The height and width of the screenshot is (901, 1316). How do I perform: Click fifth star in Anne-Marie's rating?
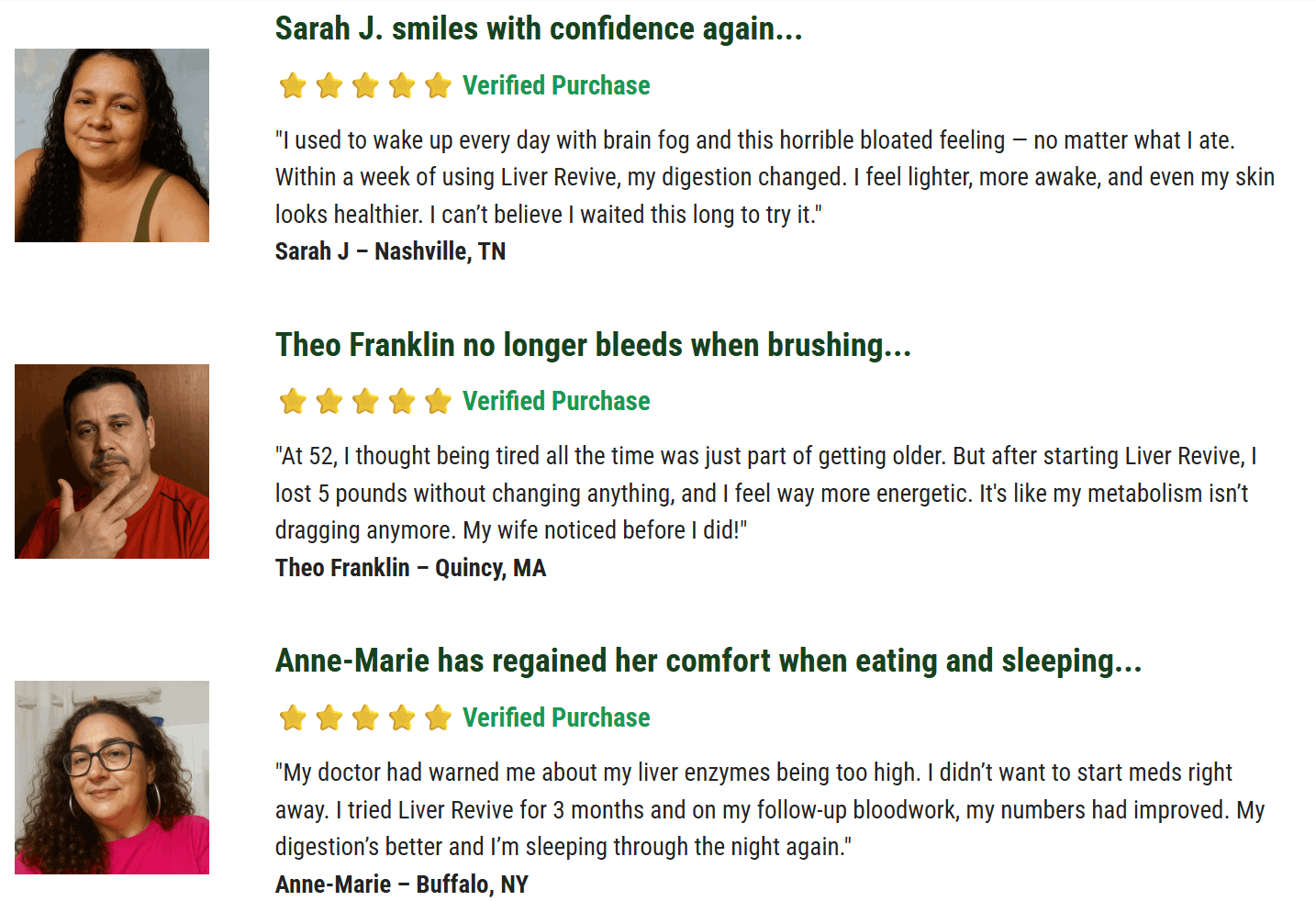click(439, 717)
